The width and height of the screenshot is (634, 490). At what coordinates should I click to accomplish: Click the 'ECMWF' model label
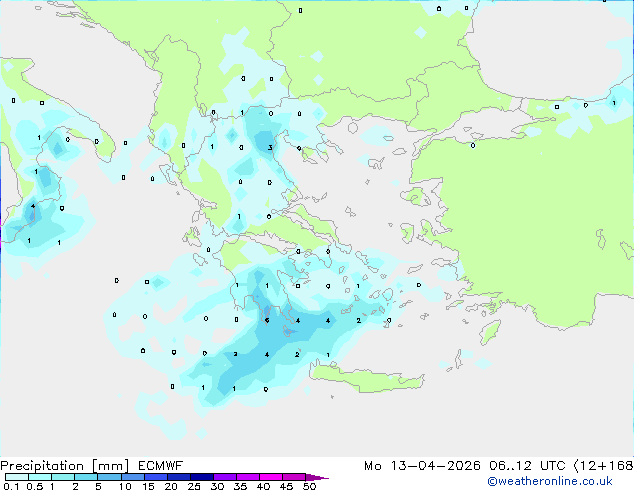161,466
